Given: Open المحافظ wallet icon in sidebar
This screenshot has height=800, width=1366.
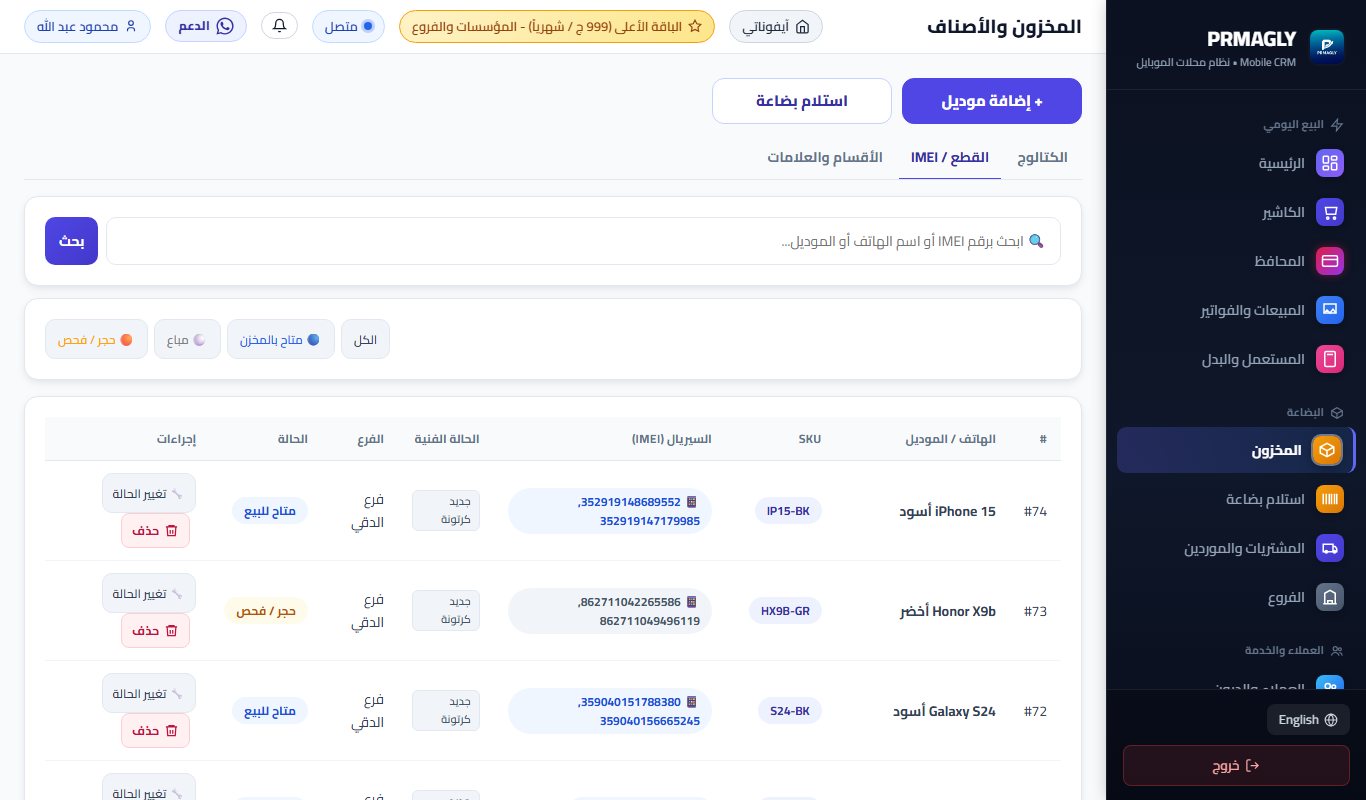Looking at the screenshot, I should click(1329, 261).
